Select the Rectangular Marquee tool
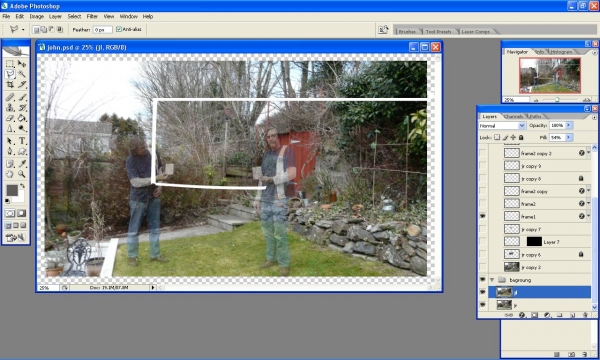Screen dimensions: 600x360 (10, 63)
